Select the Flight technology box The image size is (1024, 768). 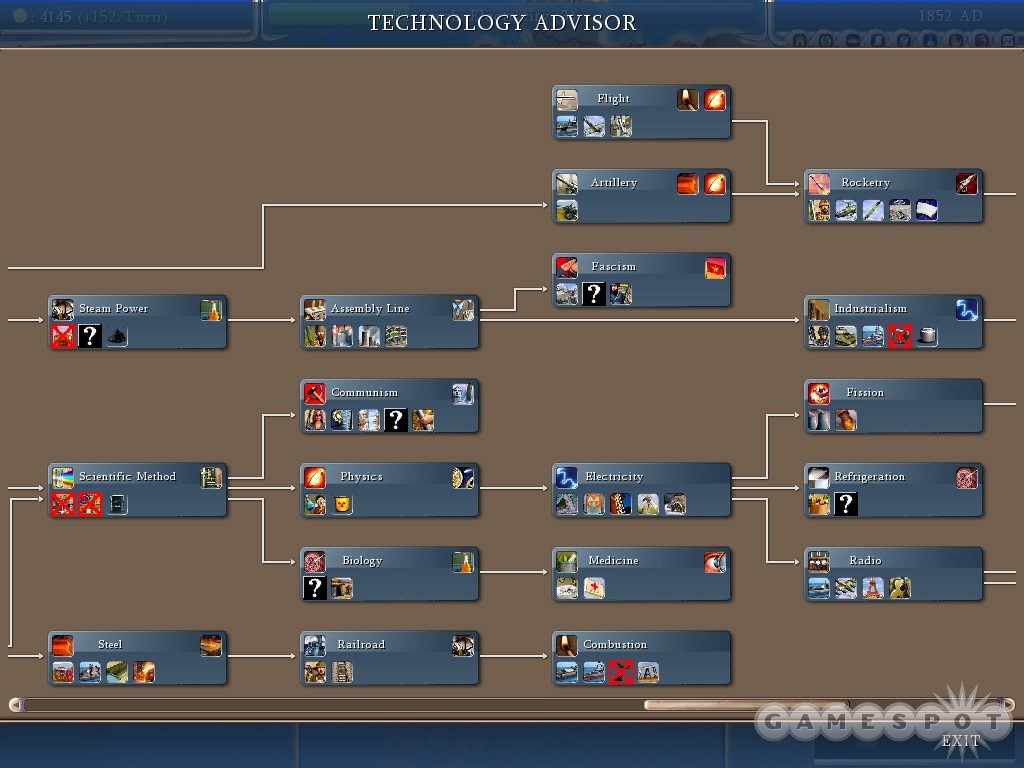[641, 112]
